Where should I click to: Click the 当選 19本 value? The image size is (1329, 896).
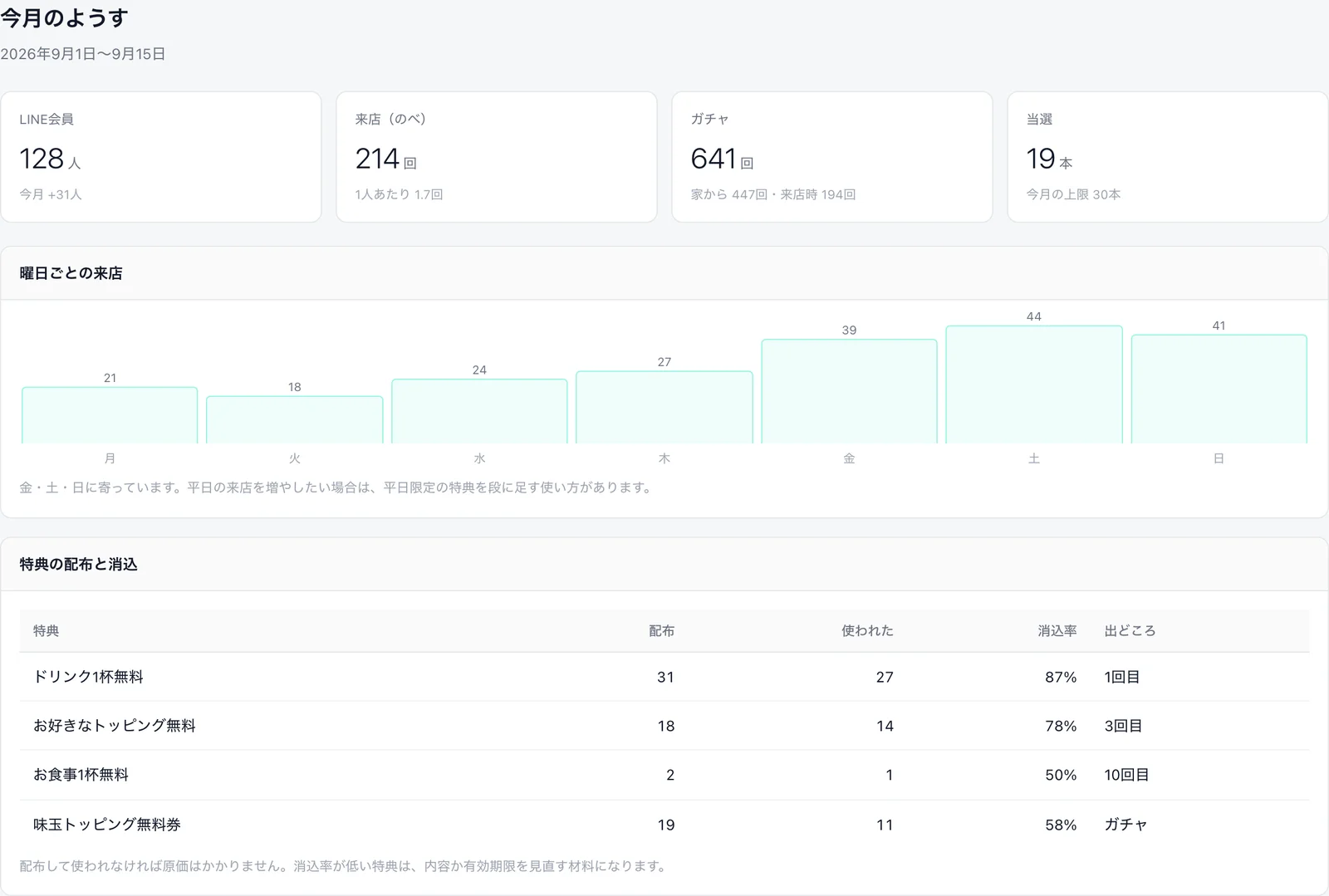(x=1049, y=159)
